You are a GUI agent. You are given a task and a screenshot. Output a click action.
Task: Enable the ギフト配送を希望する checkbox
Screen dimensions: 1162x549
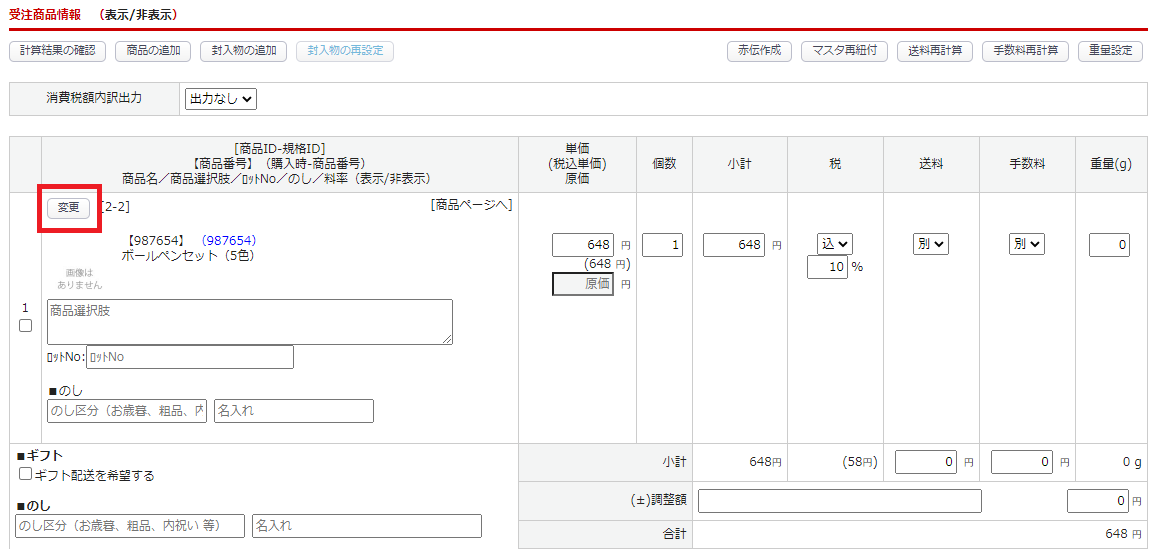26,474
